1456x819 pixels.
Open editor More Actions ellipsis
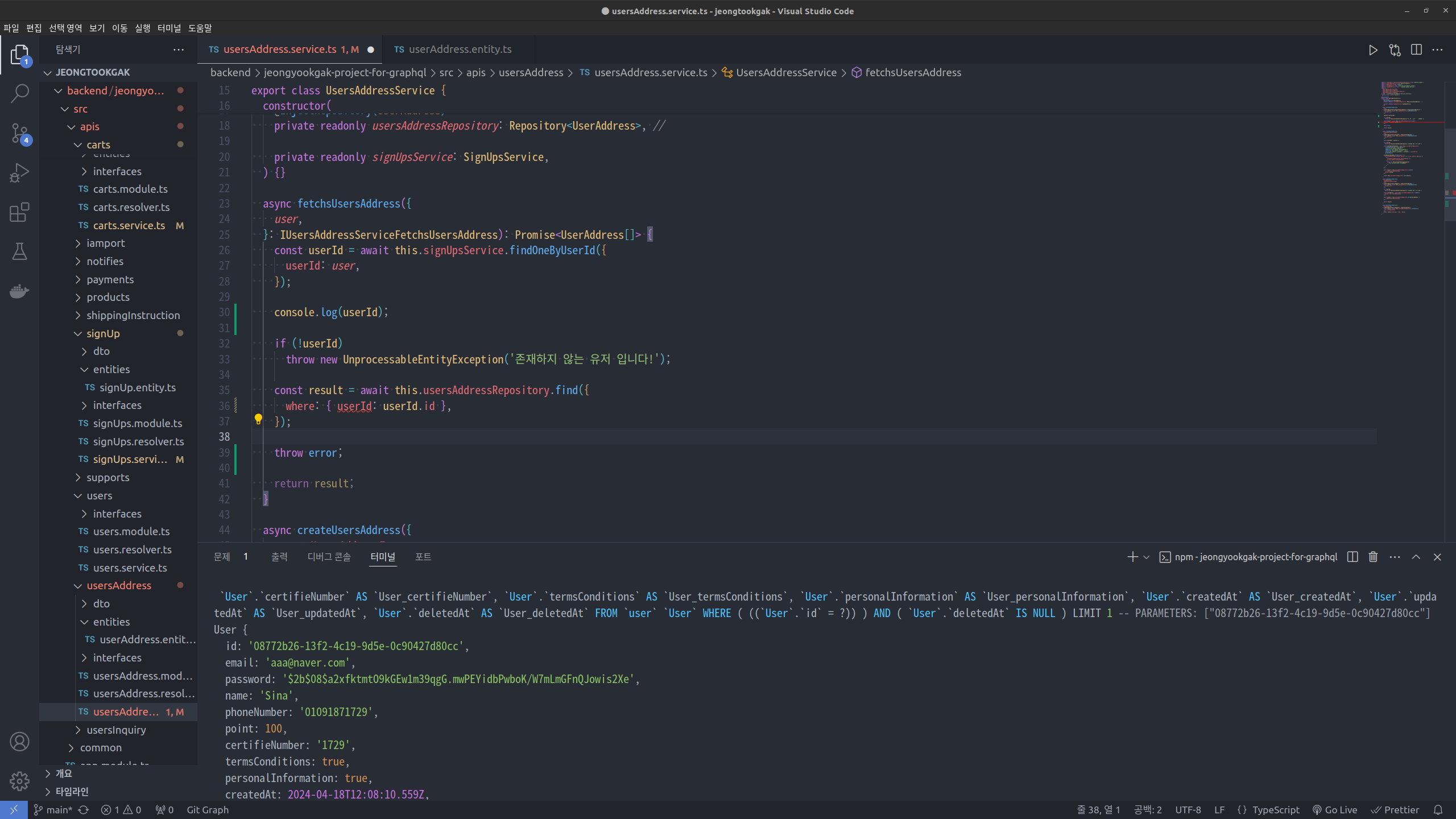pos(1438,50)
